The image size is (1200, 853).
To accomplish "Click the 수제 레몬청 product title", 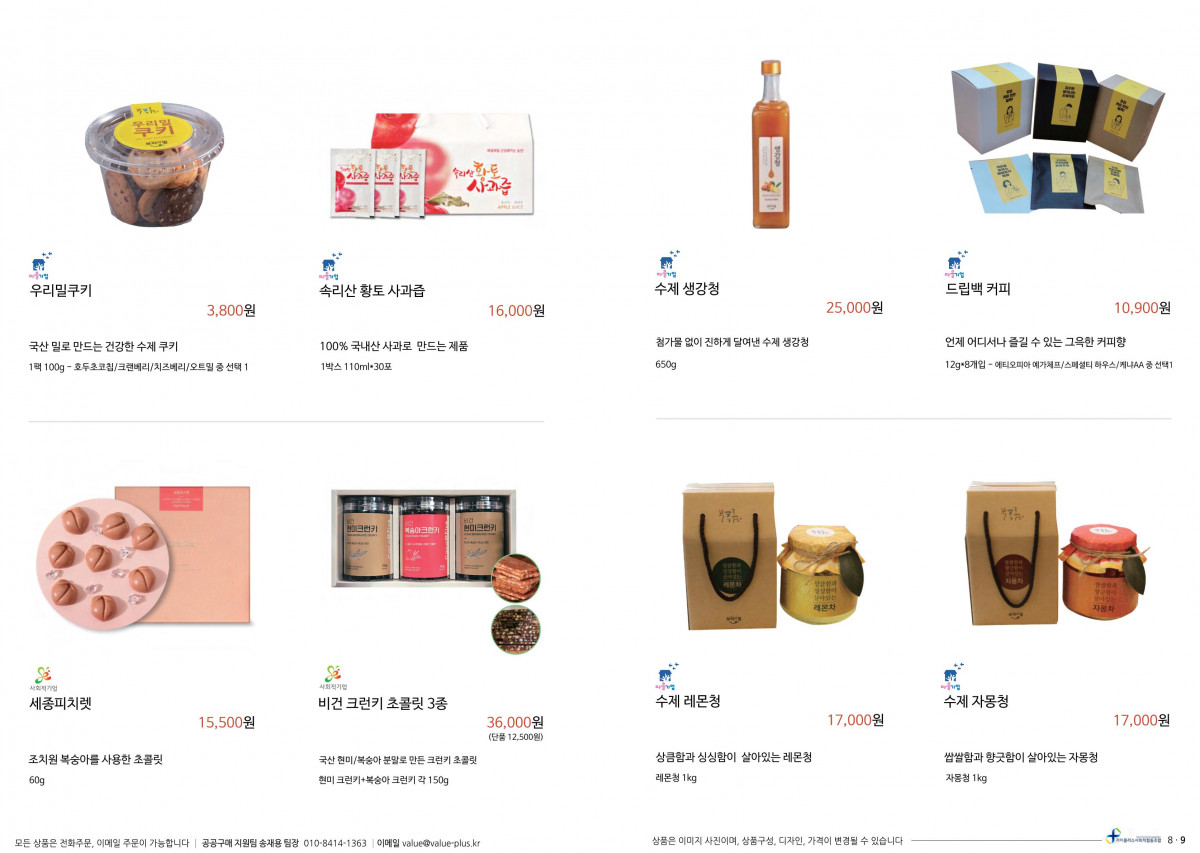I will point(688,701).
